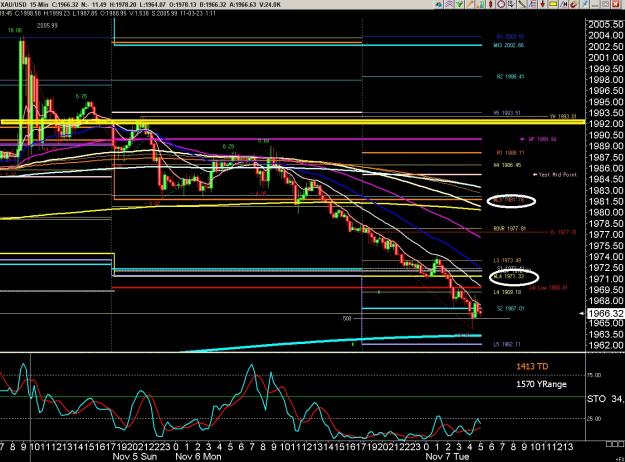Click the 2005.50 price axis label
The image size is (625, 462).
605,24
